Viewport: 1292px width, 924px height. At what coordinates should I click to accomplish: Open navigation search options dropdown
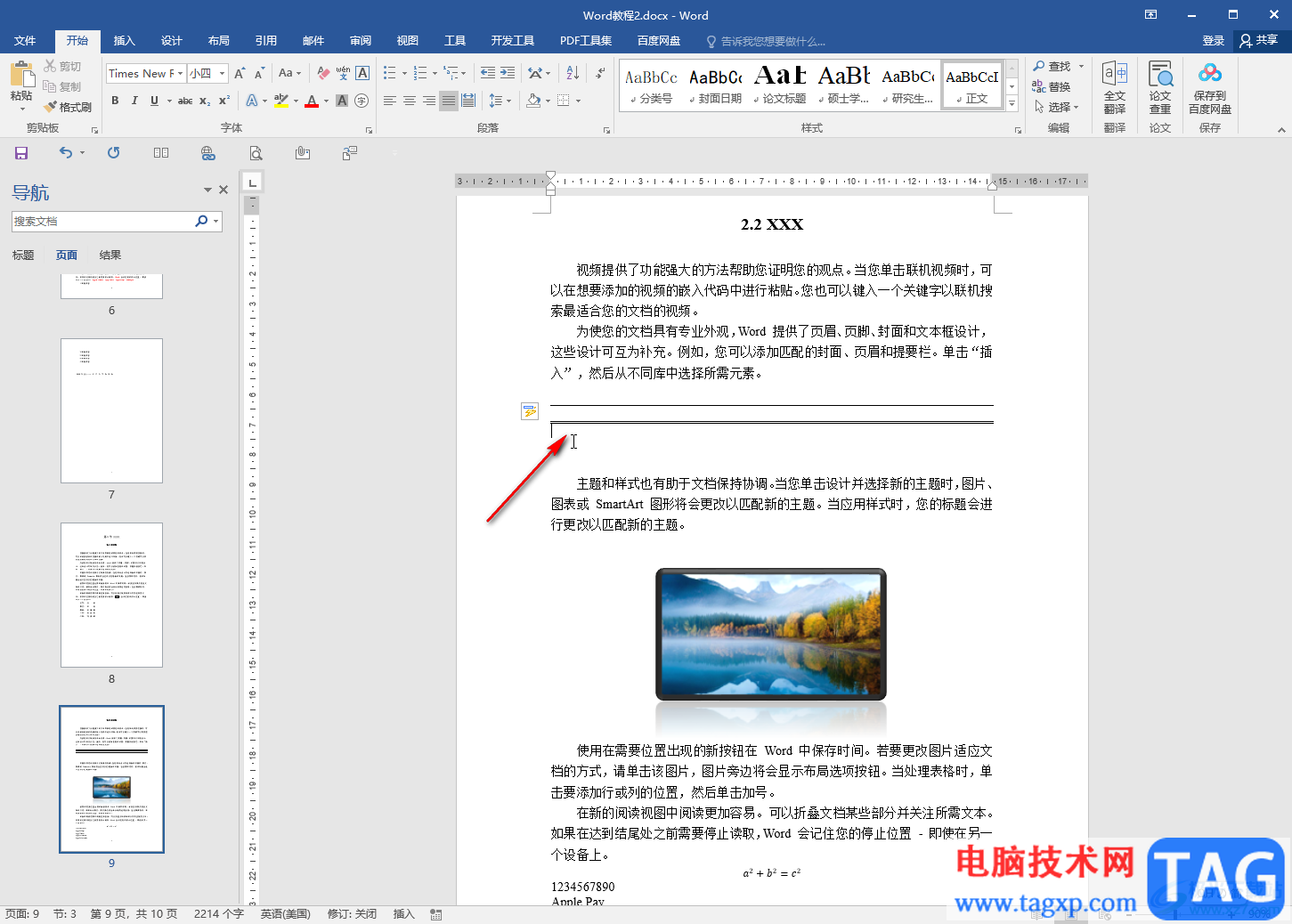(215, 221)
